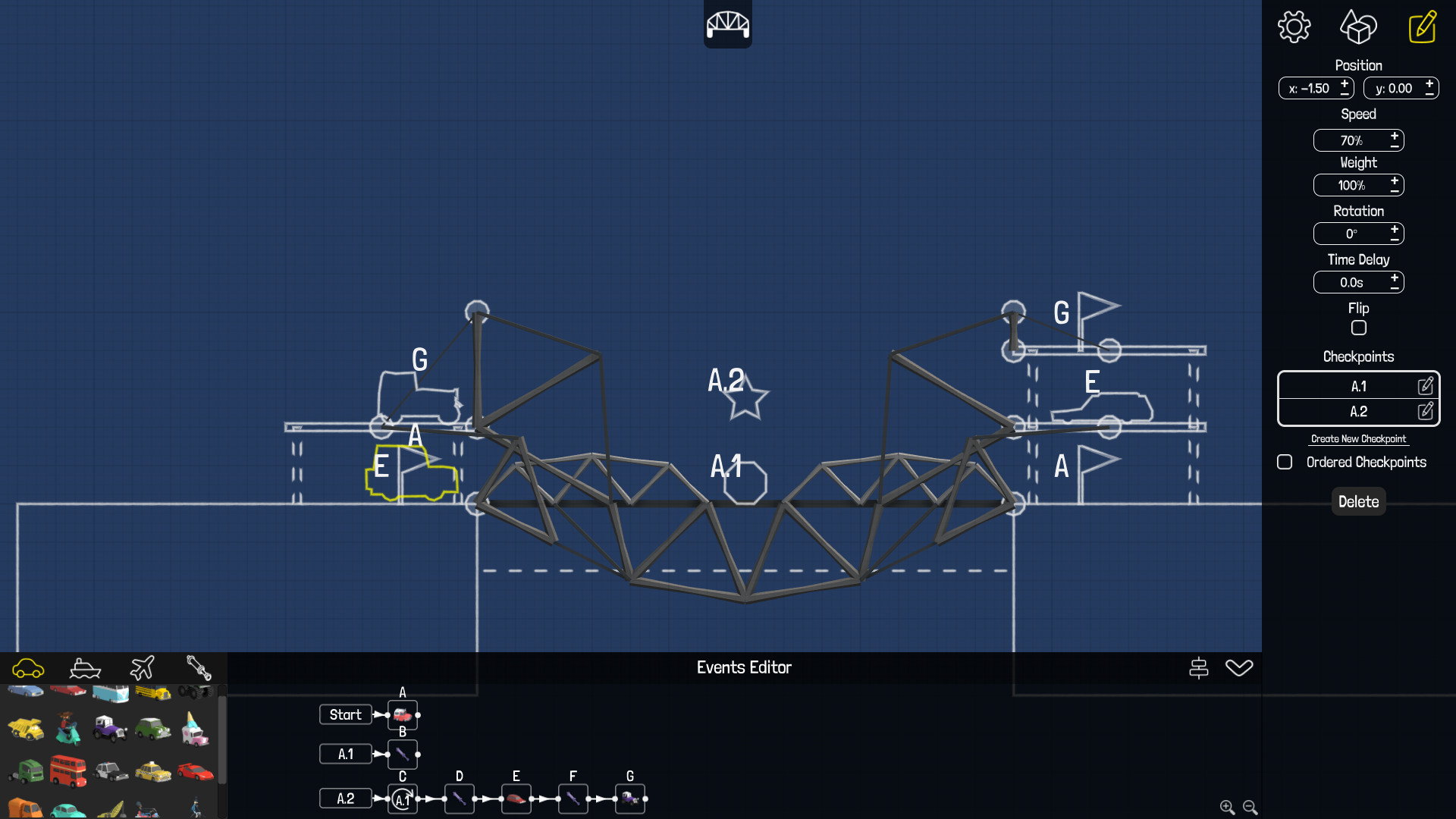1456x819 pixels.
Task: Toggle the Flip checkbox for selected vehicle
Action: pyautogui.click(x=1358, y=328)
